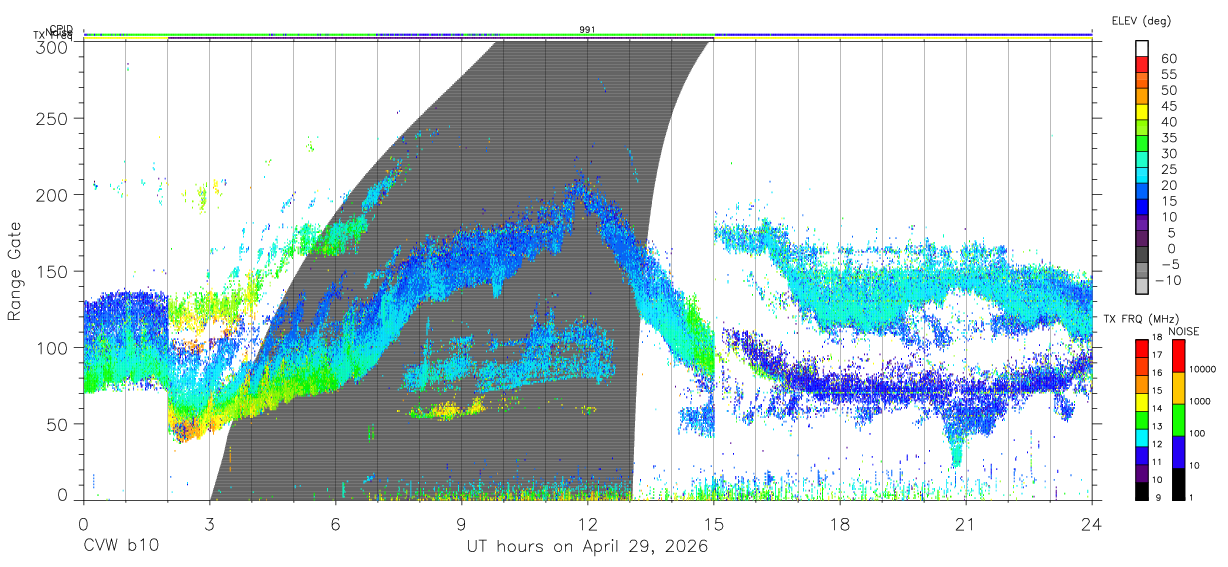This screenshot has width=1228, height=567.
Task: Click the 60 label on ELEV color bar
Action: pos(1168,59)
